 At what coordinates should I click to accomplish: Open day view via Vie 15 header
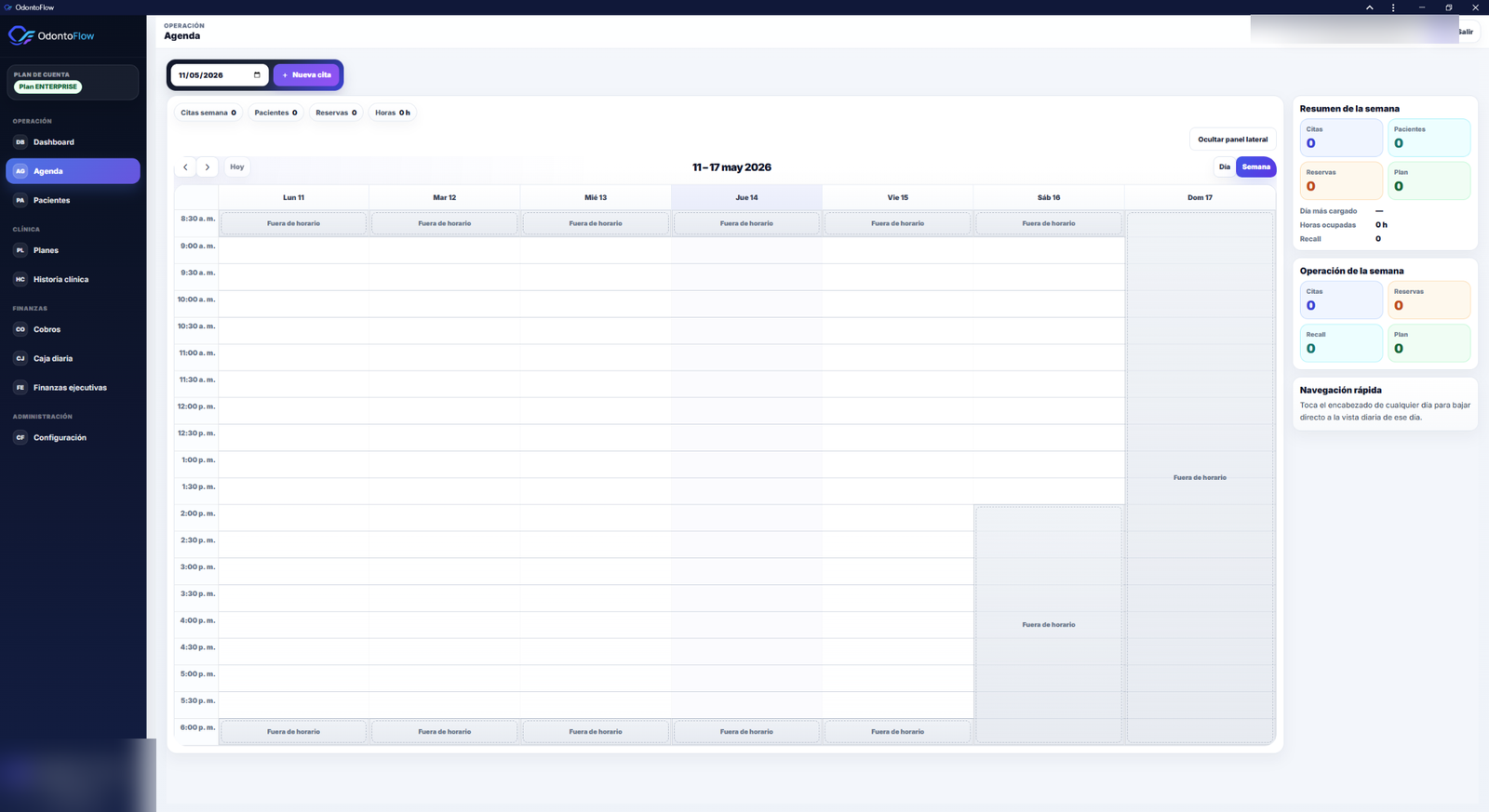[898, 197]
